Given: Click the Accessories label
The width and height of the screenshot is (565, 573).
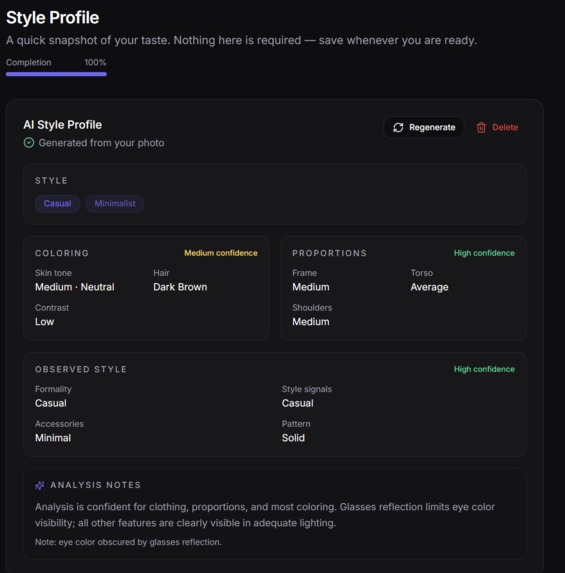Looking at the screenshot, I should (59, 424).
